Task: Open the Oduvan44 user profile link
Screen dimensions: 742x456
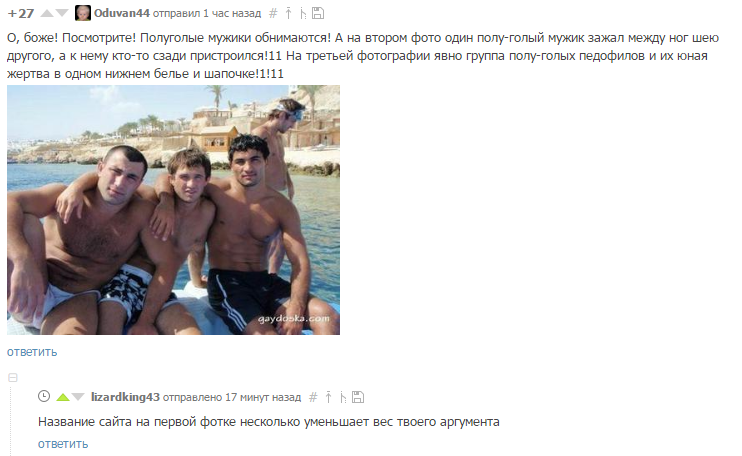Action: tap(122, 13)
